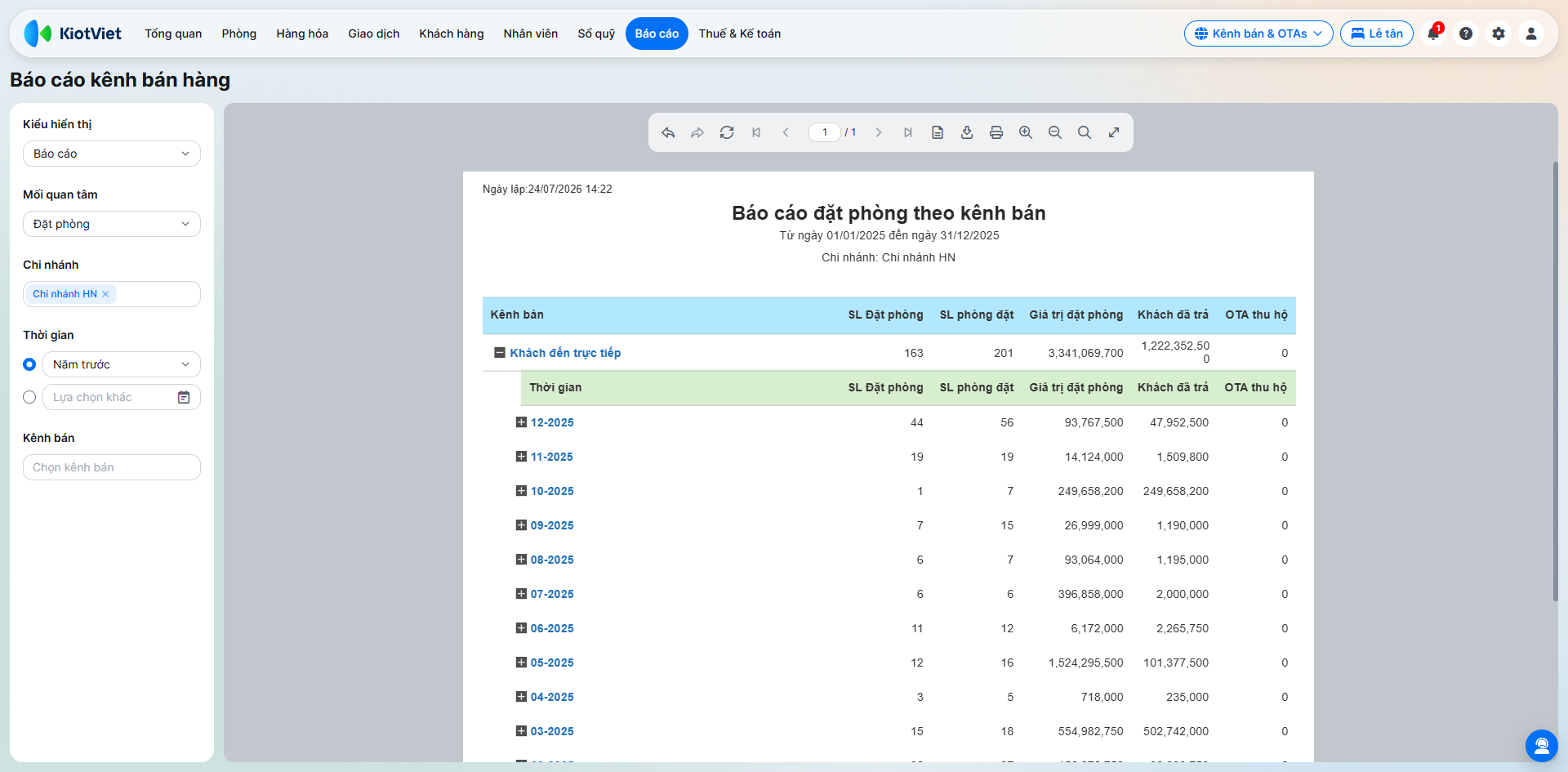The height and width of the screenshot is (772, 1568).
Task: Go to previous report page
Action: pos(786,132)
